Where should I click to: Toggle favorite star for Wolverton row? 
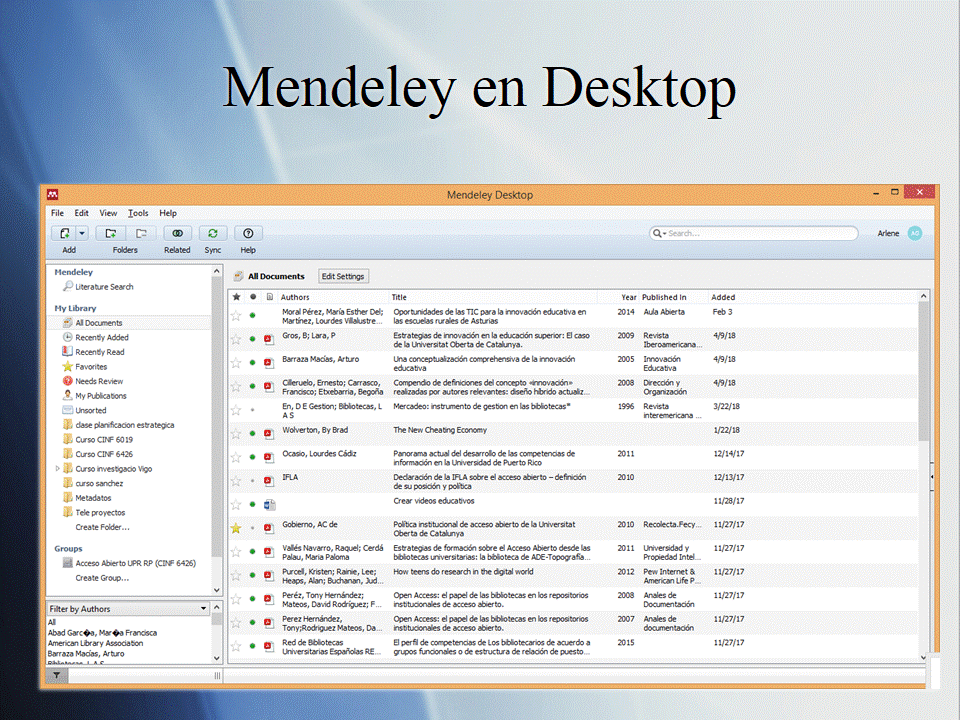tap(236, 434)
